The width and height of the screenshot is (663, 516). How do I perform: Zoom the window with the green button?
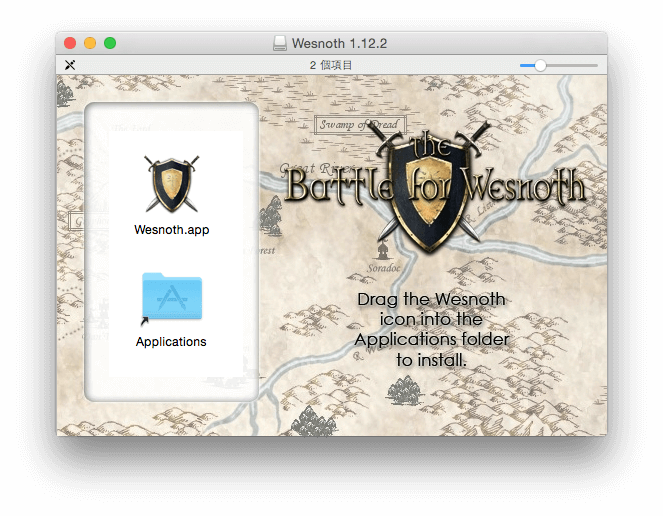(110, 43)
